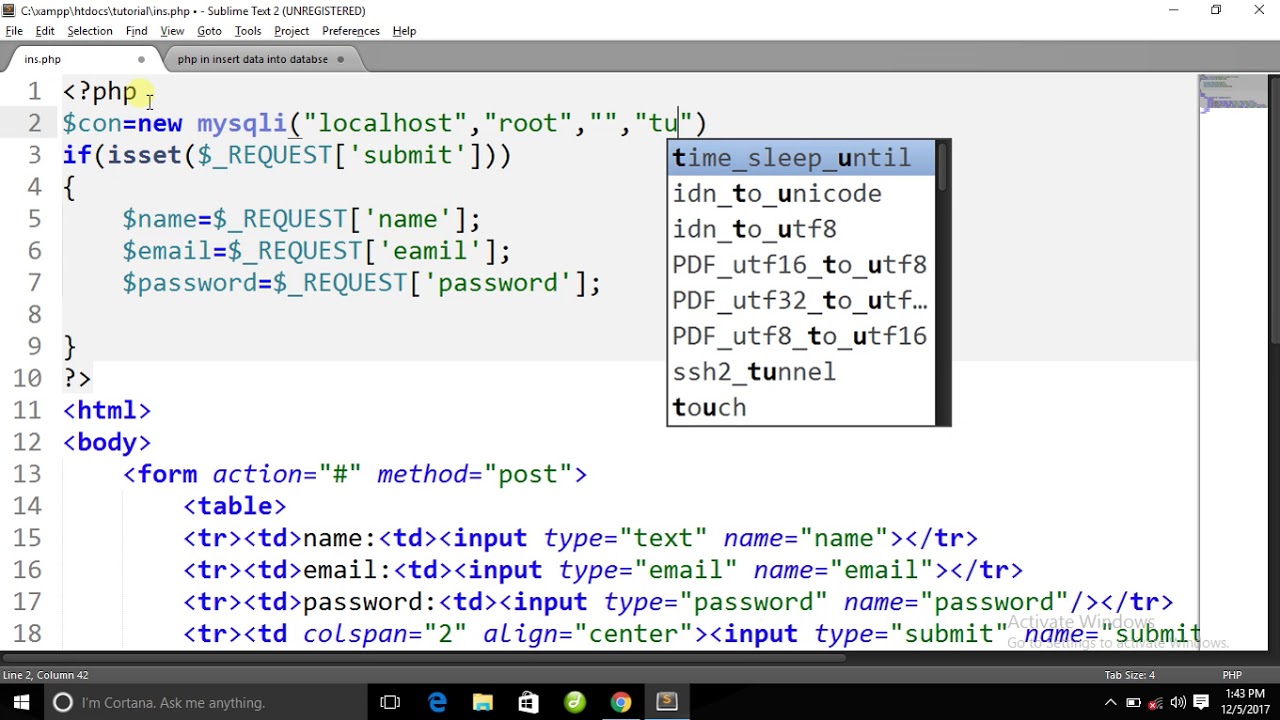This screenshot has height=720, width=1280.
Task: Open Task View from taskbar
Action: click(390, 702)
